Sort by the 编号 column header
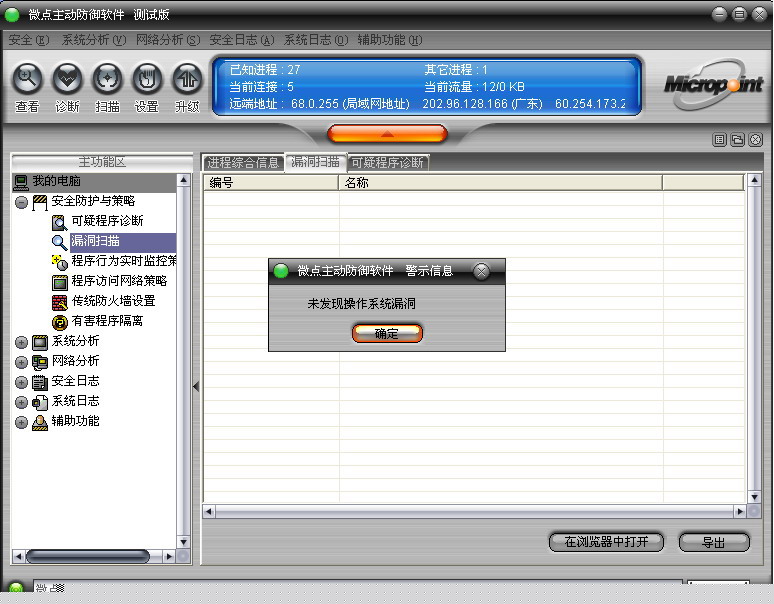 pyautogui.click(x=271, y=183)
